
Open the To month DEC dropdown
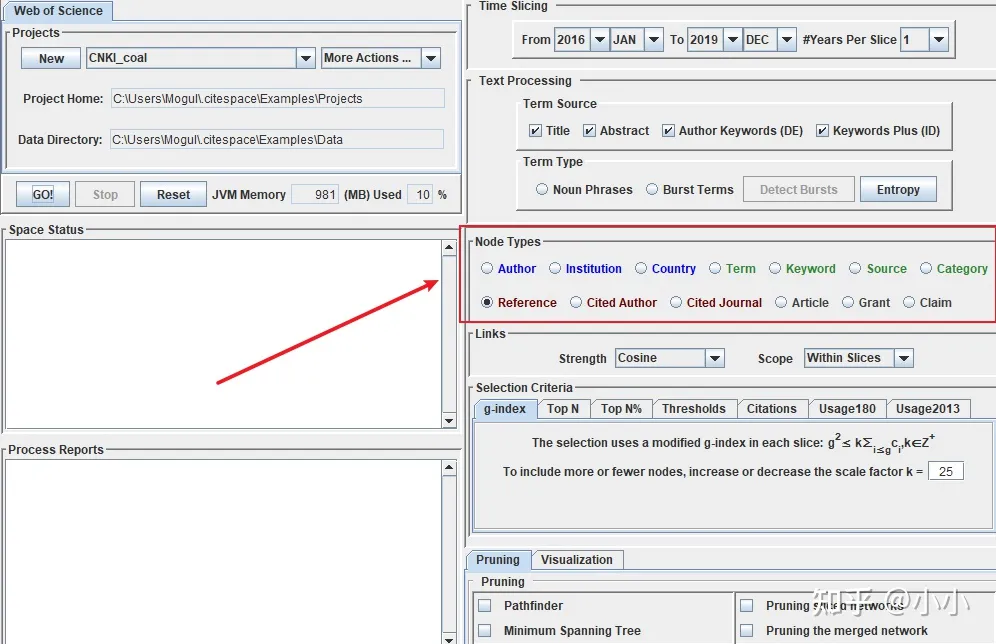point(787,39)
